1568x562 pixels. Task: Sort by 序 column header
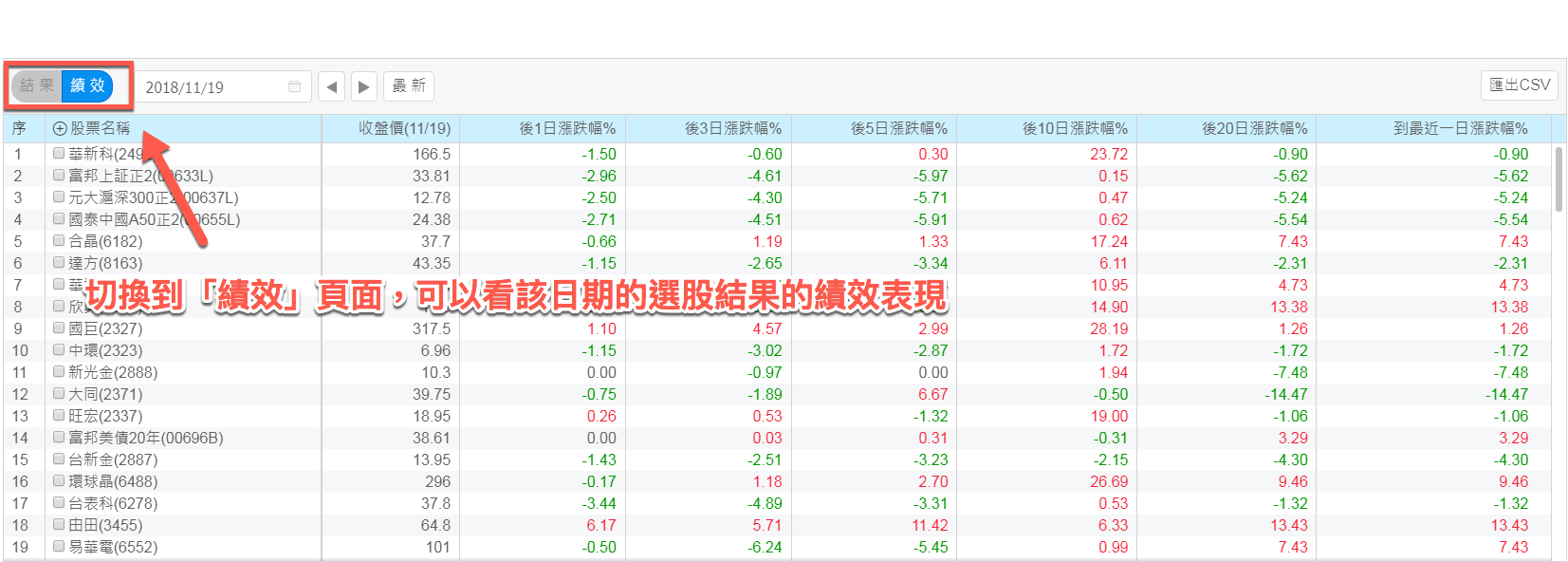(x=23, y=129)
